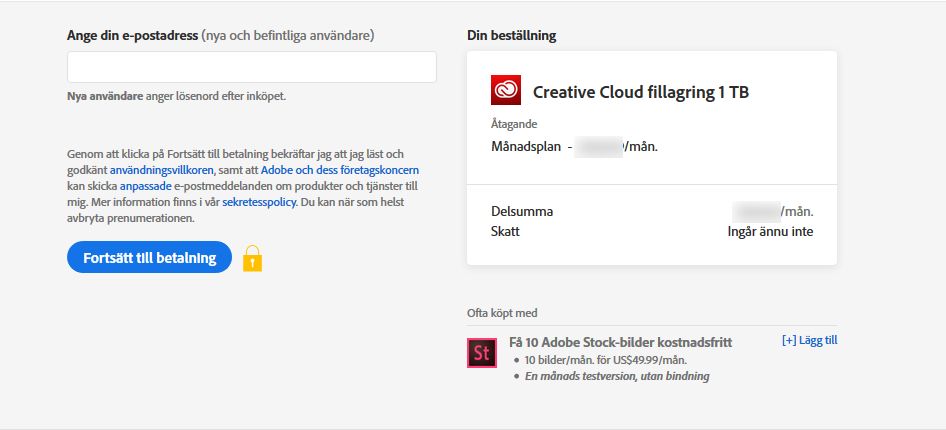Click Nya användare password note
The height and width of the screenshot is (430, 946).
tap(177, 96)
